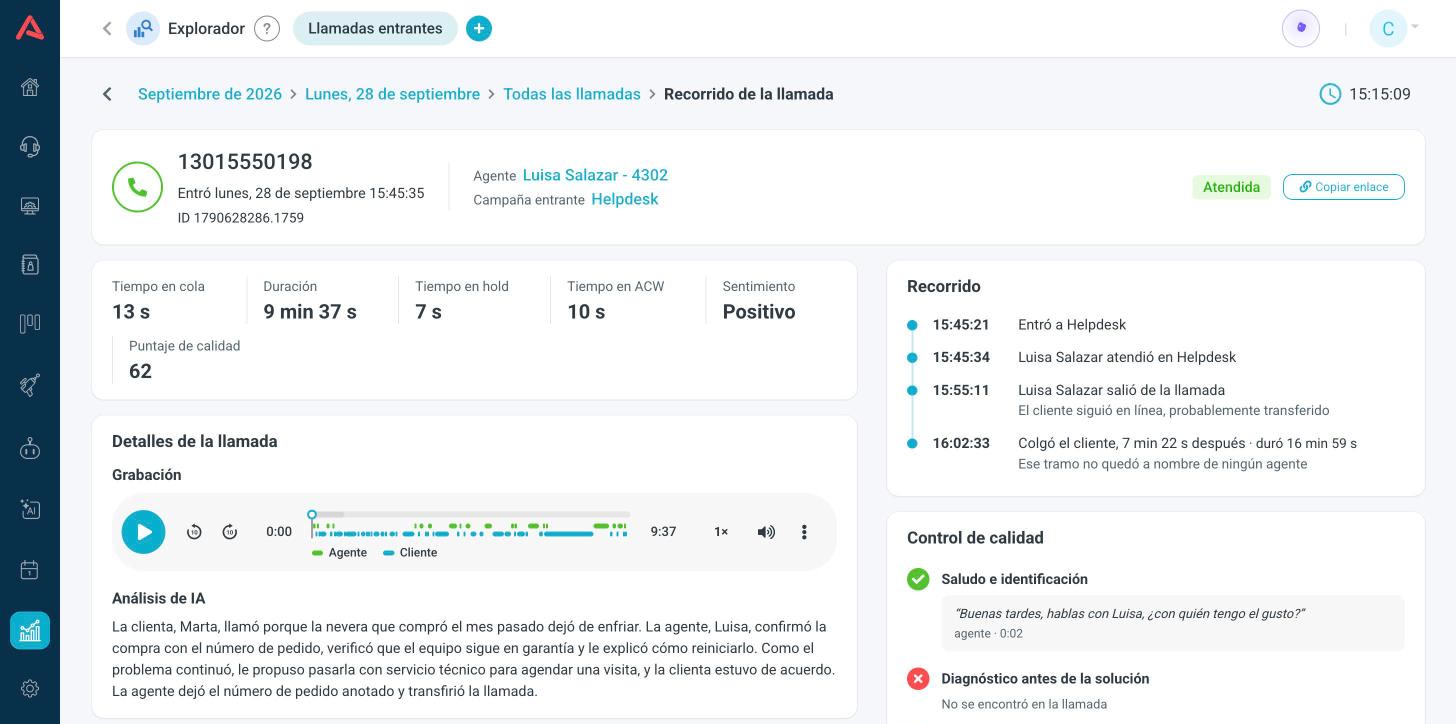The width and height of the screenshot is (1456, 724).
Task: Select the highlighted analytics chart sidebar icon
Action: coord(30,630)
